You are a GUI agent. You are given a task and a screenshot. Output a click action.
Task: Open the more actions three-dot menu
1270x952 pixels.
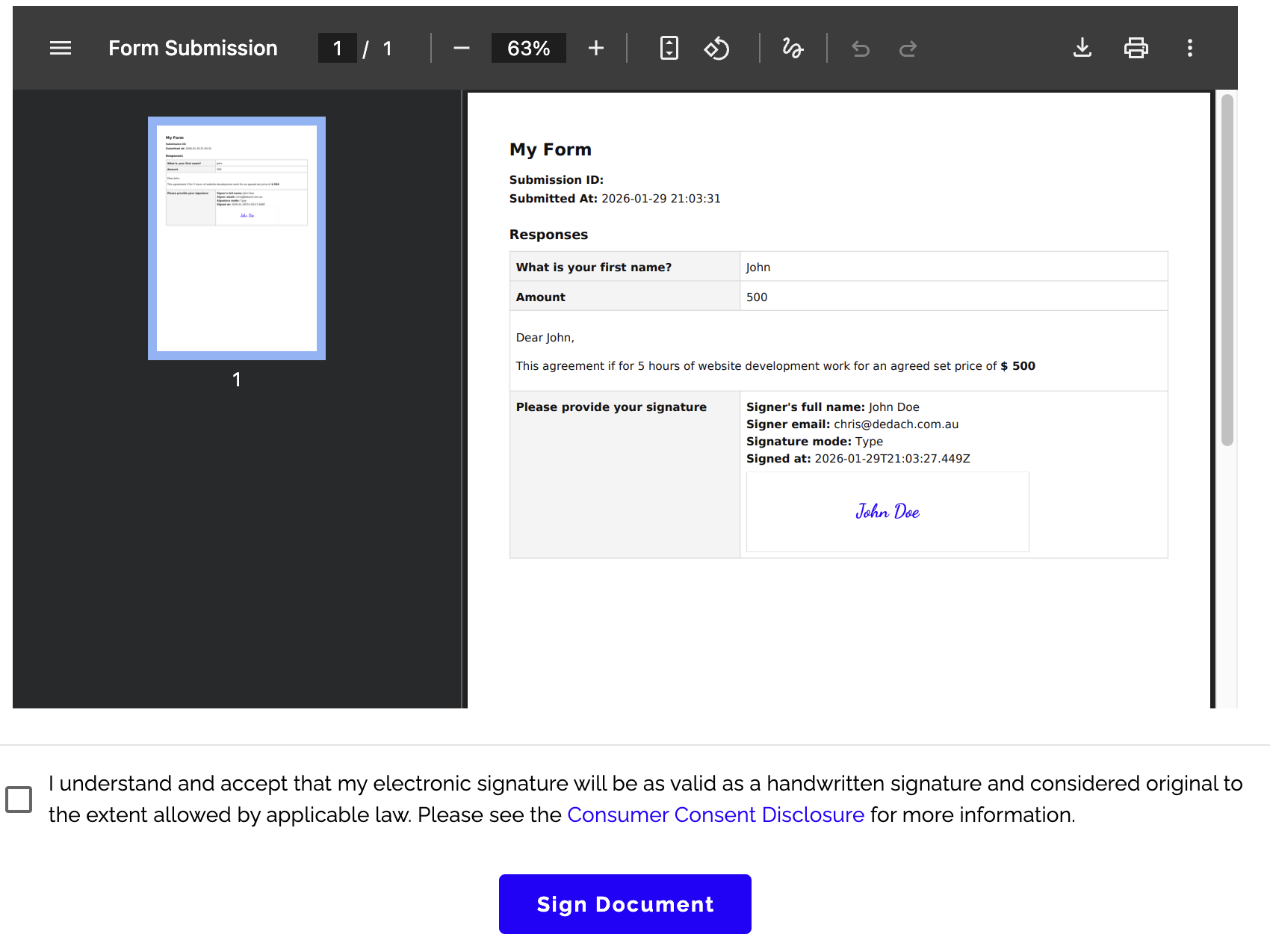tap(1189, 49)
